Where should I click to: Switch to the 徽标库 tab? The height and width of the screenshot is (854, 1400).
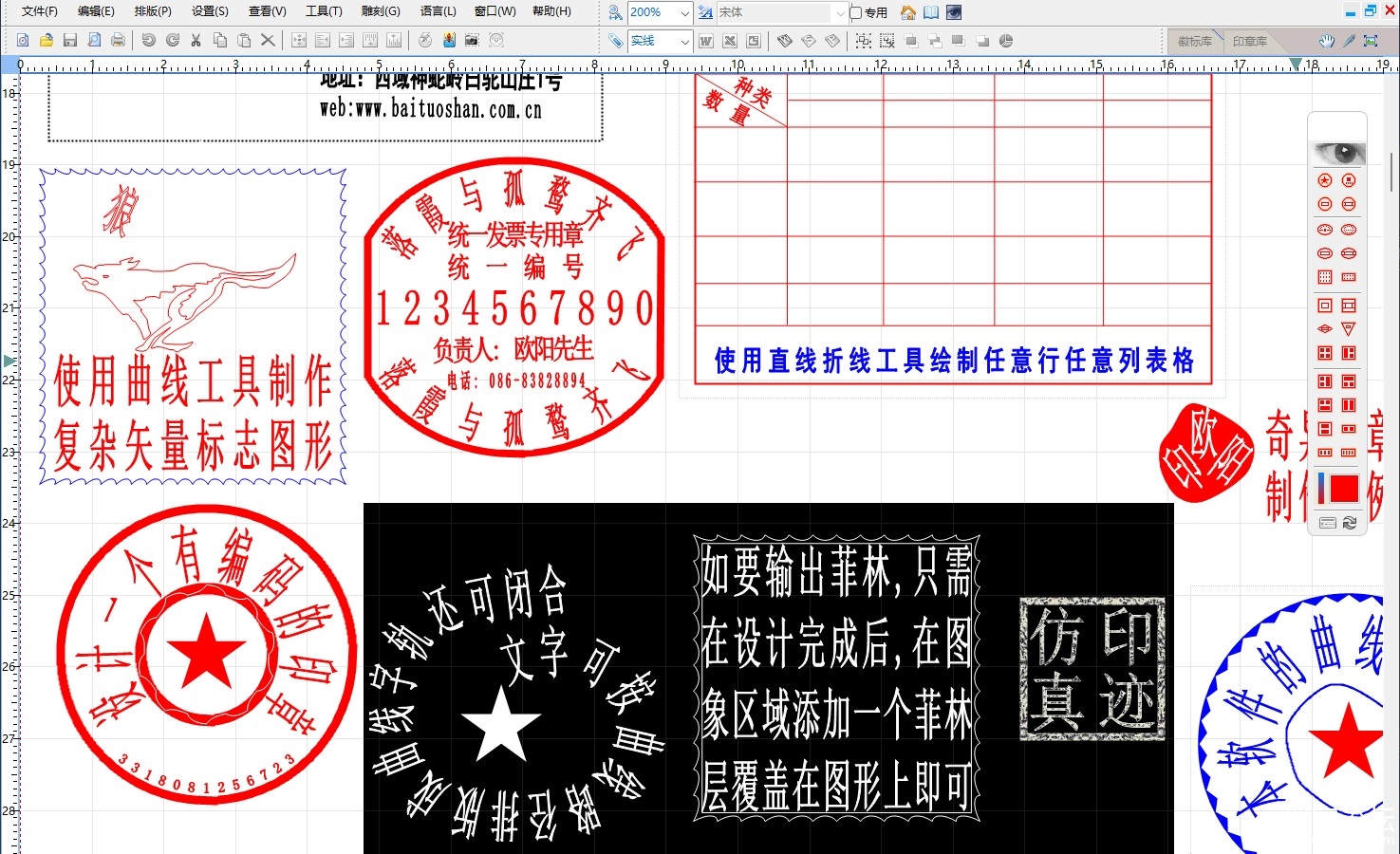point(1194,41)
